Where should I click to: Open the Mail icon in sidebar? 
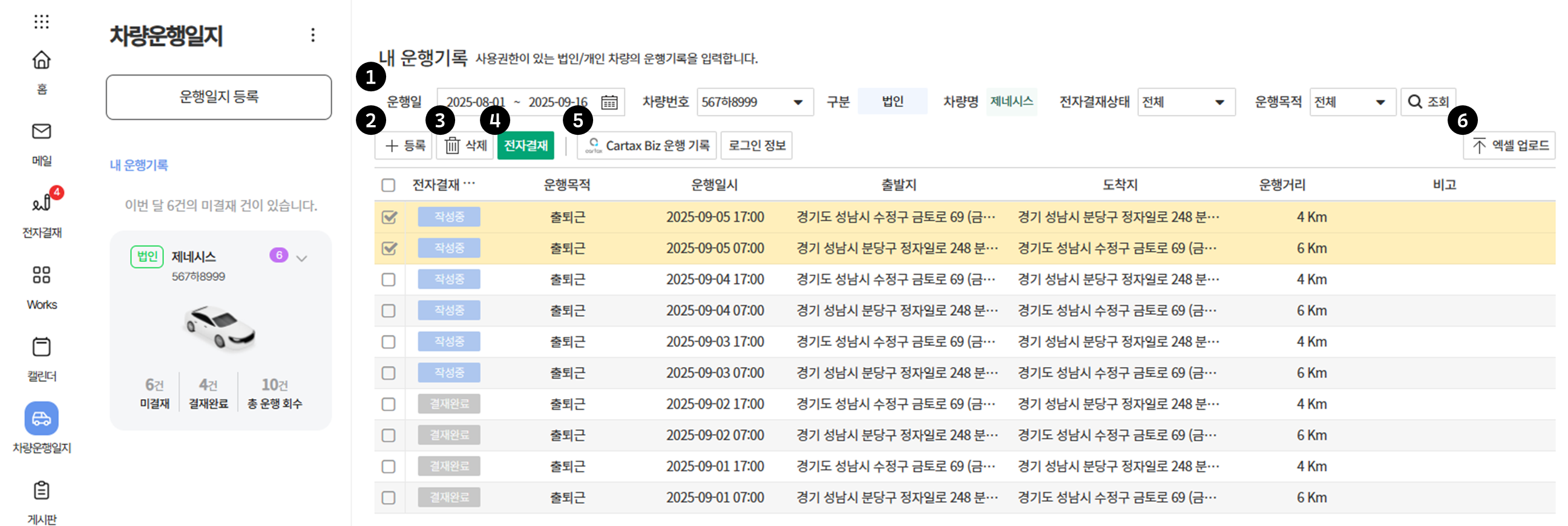[x=41, y=131]
